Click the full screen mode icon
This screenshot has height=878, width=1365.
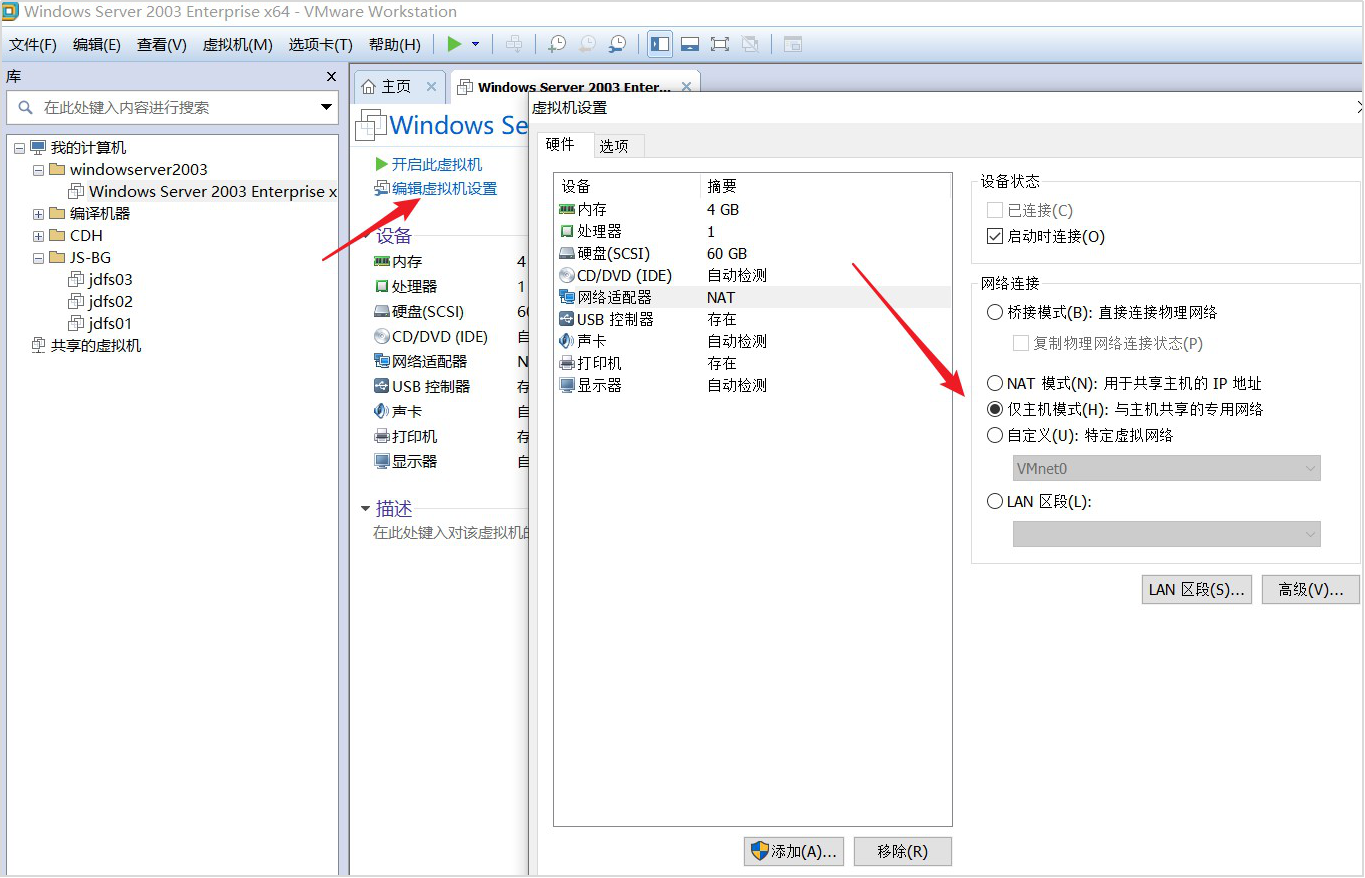point(720,44)
